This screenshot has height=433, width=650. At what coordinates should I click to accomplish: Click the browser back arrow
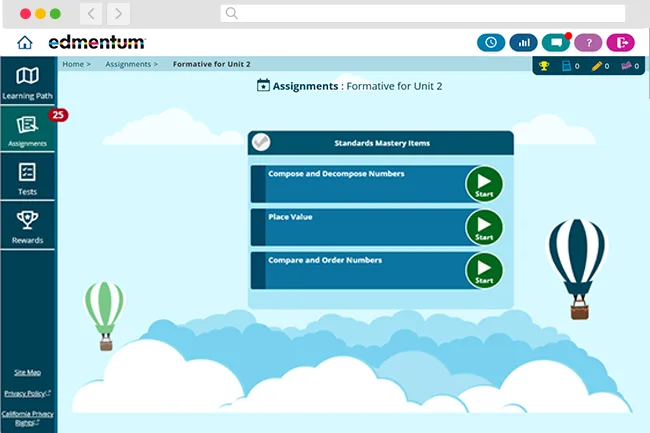(91, 14)
